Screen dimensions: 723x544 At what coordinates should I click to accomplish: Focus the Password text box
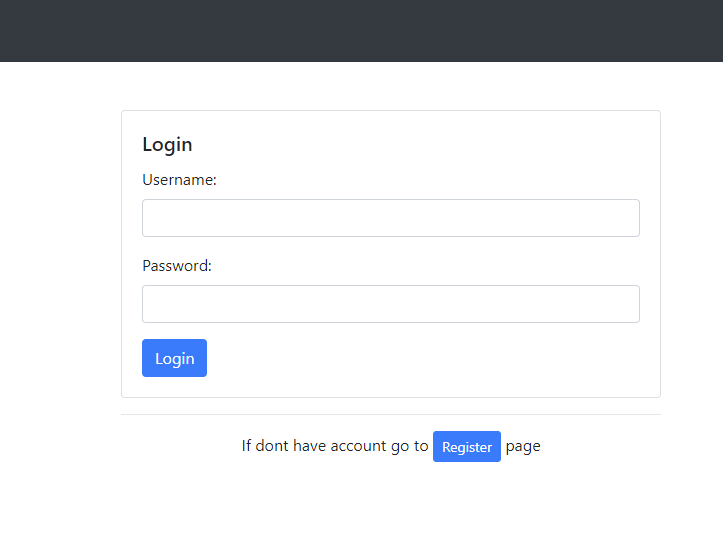point(390,304)
